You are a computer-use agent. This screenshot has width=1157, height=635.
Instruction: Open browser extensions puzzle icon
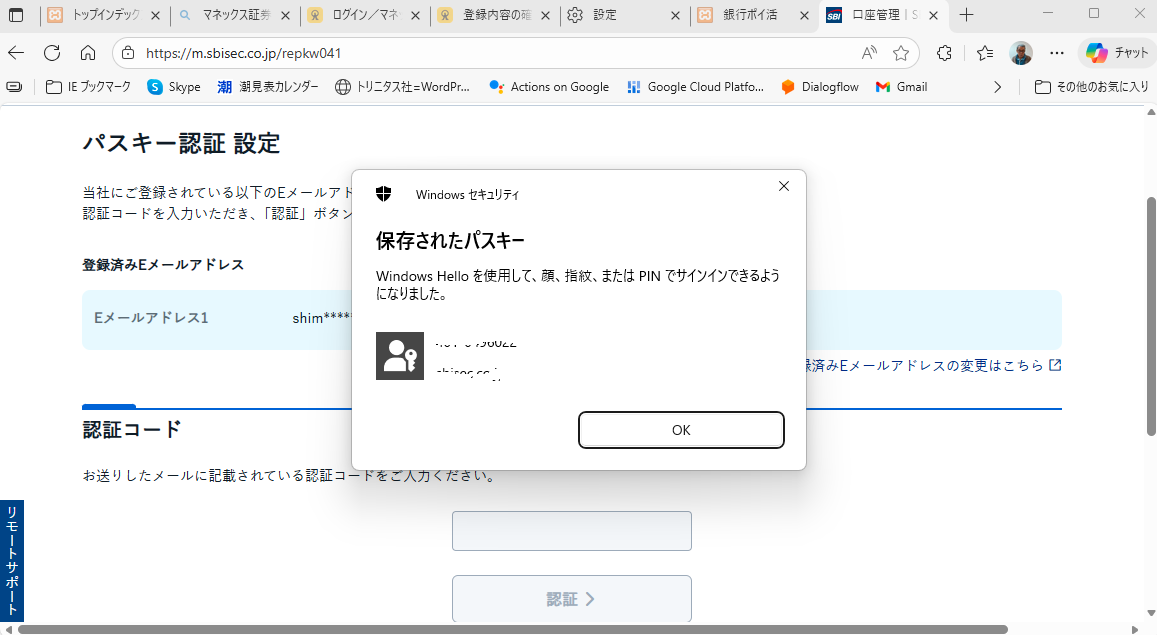[x=944, y=53]
